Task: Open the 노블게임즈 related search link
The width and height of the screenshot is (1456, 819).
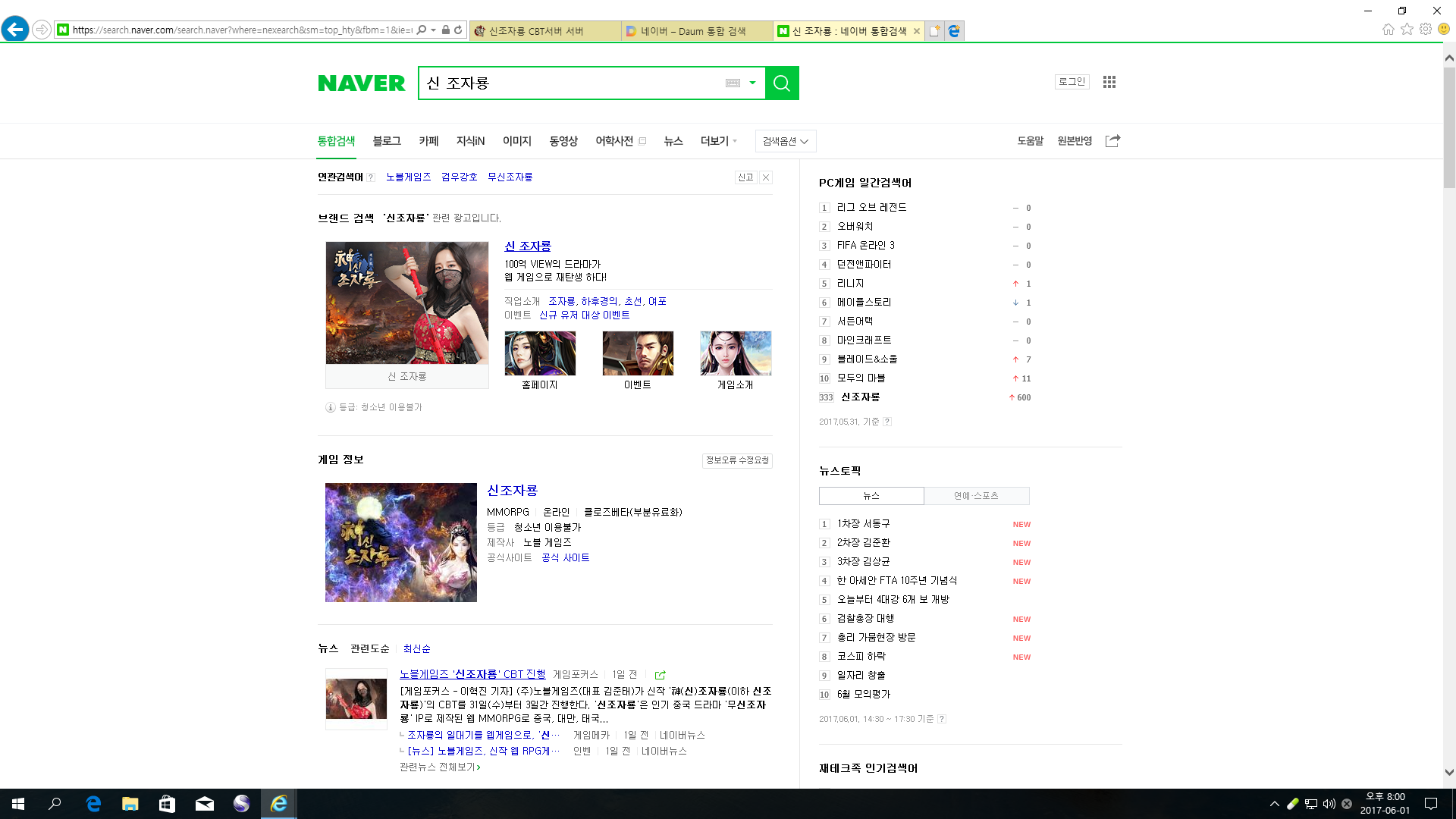Action: pyautogui.click(x=409, y=177)
